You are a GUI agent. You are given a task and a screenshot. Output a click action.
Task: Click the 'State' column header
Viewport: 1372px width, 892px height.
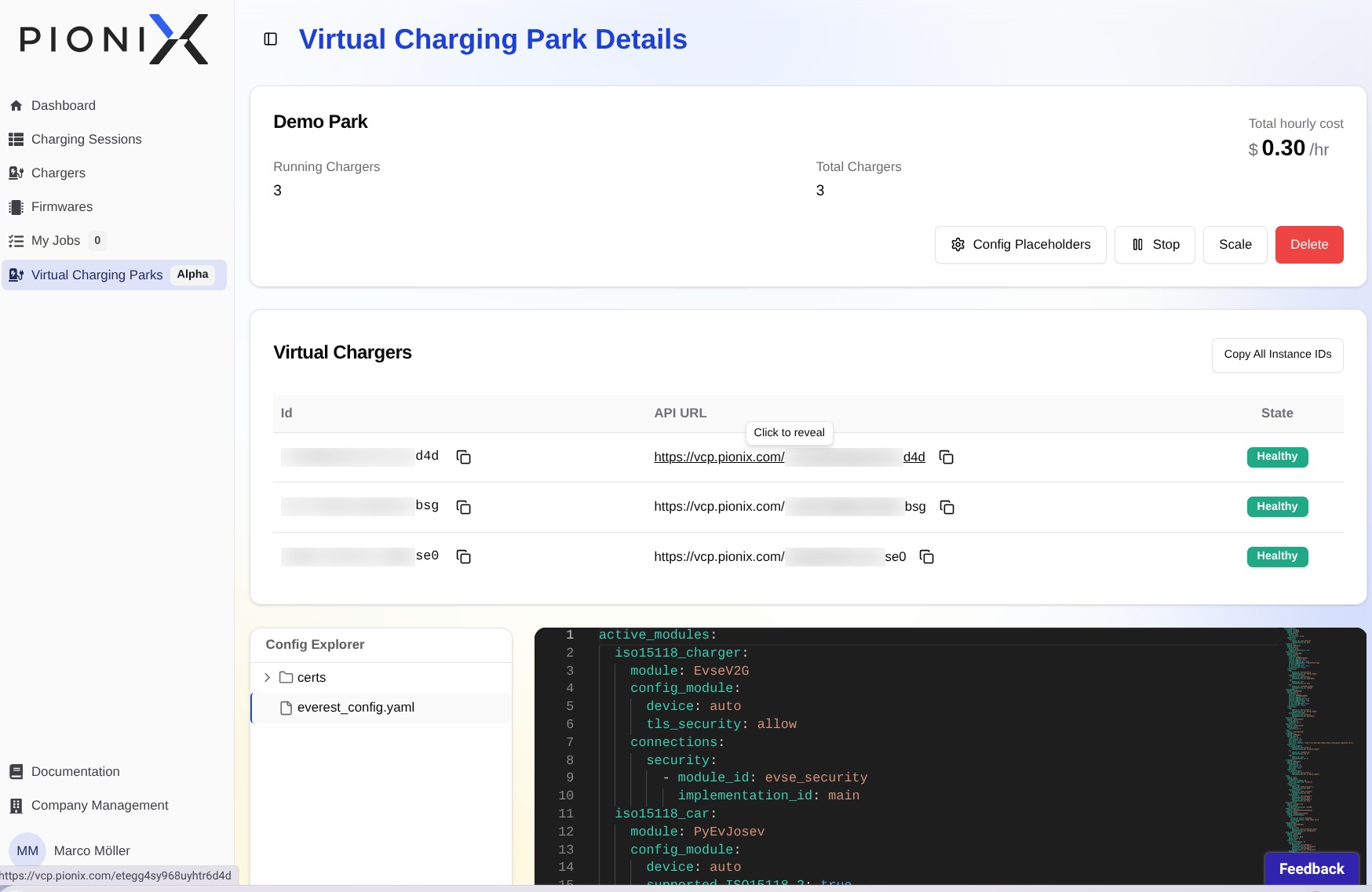1277,413
